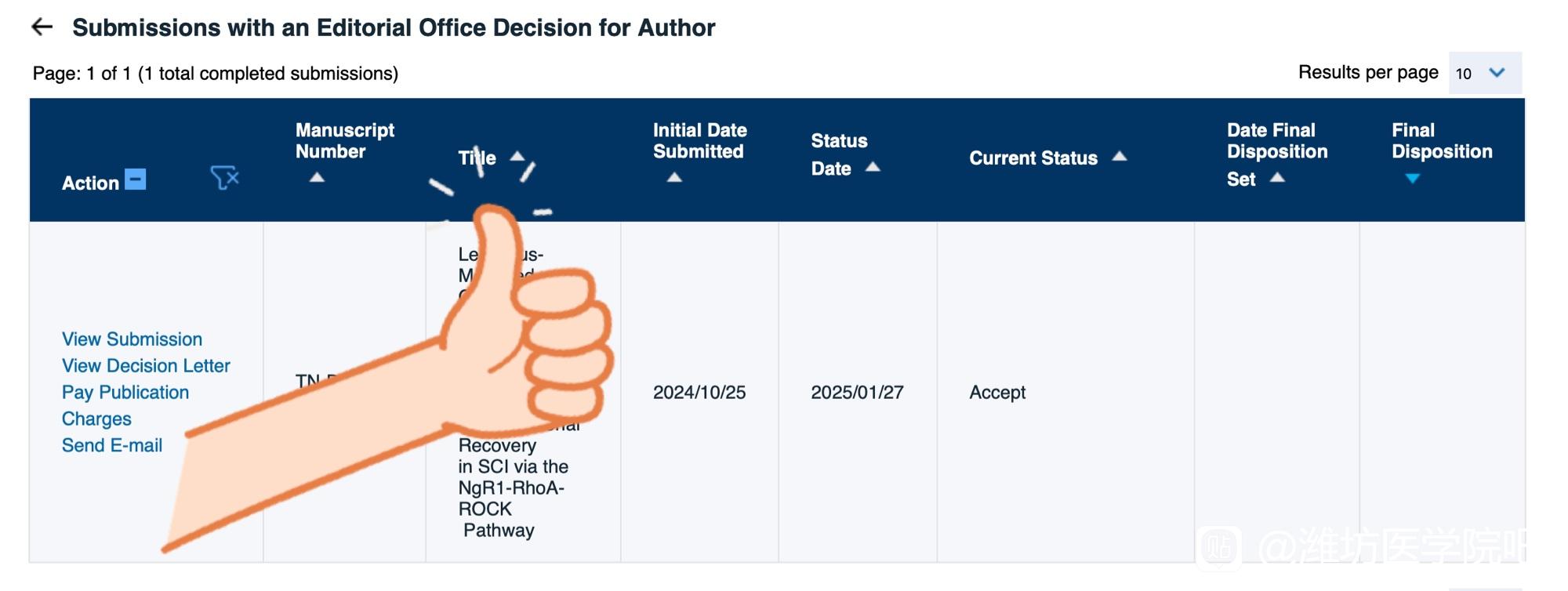Sort by Date Final Disposition Set arrow
This screenshot has width=1568, height=591.
1277,177
